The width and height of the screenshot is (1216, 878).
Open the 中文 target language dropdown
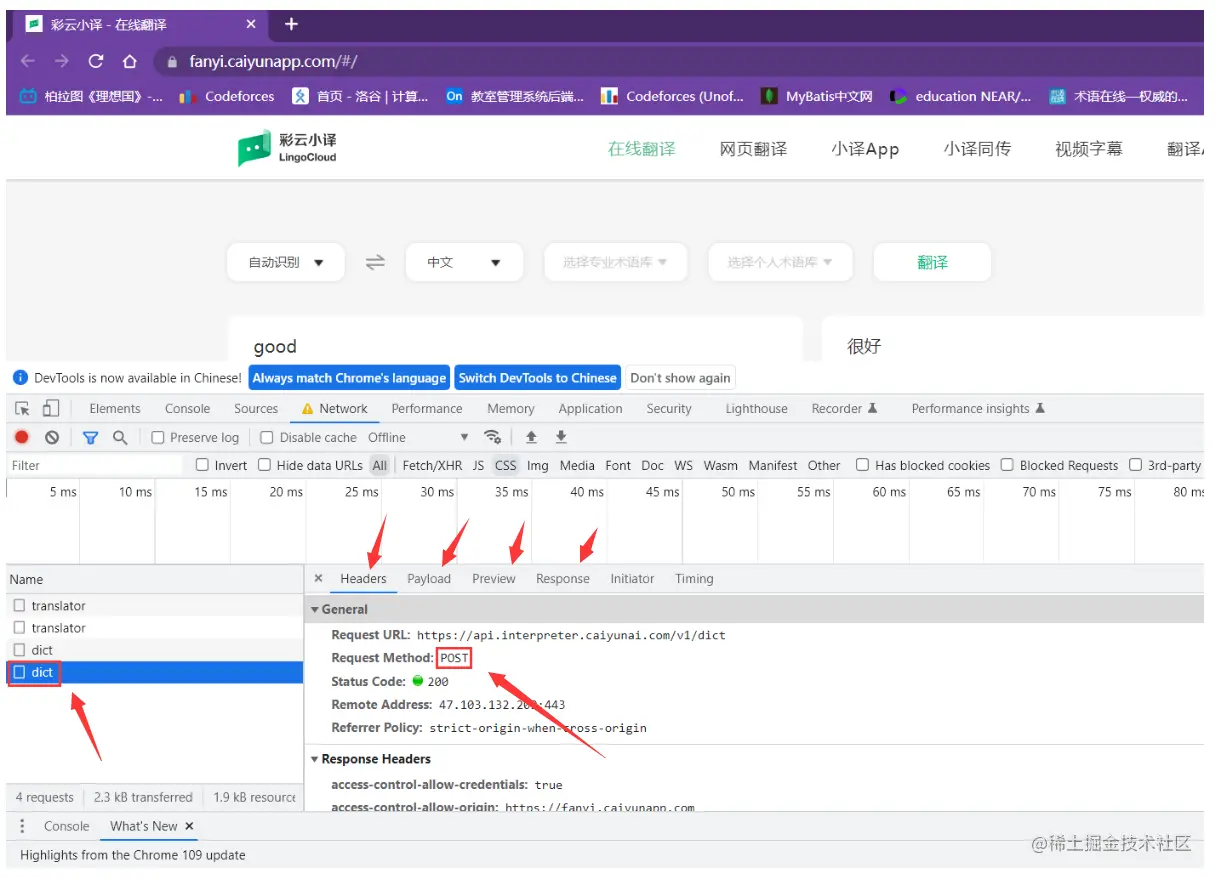pyautogui.click(x=464, y=262)
